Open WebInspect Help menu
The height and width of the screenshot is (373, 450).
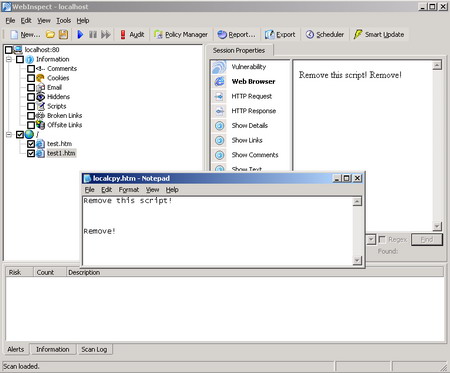83,21
